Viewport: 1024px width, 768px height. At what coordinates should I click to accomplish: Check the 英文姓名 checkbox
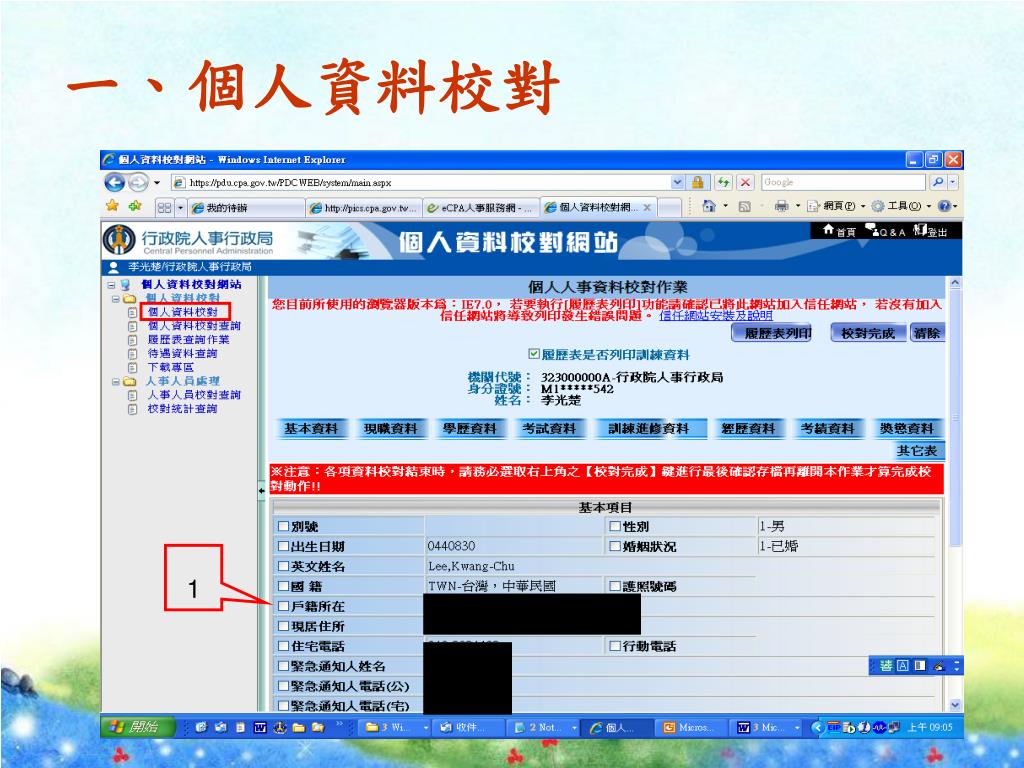[283, 566]
